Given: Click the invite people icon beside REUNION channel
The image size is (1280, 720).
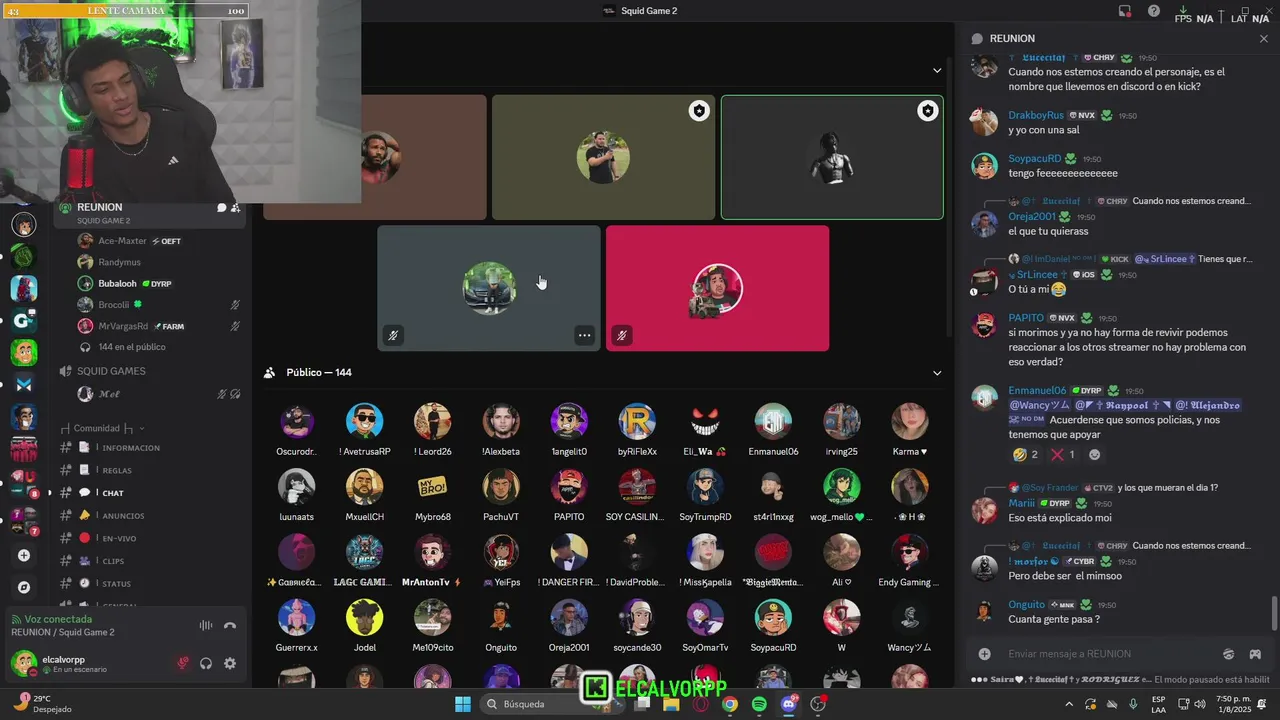Looking at the screenshot, I should [x=235, y=208].
